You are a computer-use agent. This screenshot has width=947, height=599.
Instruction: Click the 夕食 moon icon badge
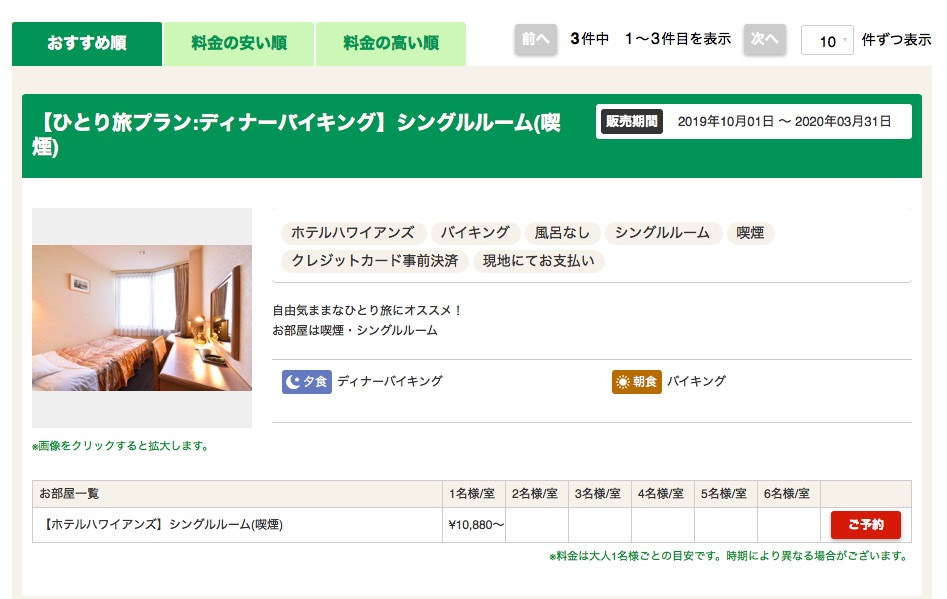307,382
